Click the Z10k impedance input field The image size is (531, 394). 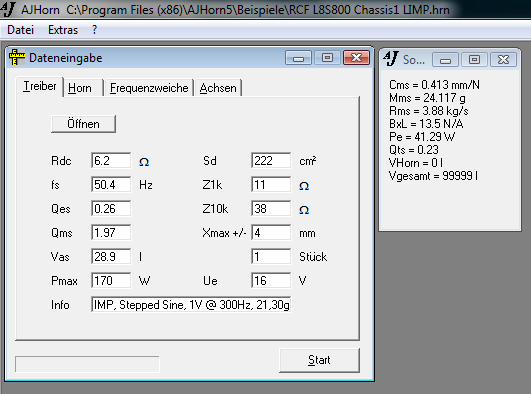[x=271, y=209]
